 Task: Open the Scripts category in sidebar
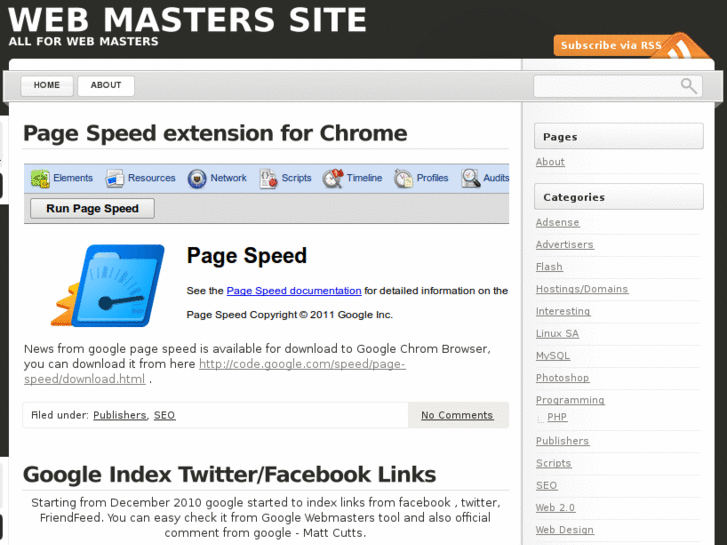pyautogui.click(x=554, y=463)
